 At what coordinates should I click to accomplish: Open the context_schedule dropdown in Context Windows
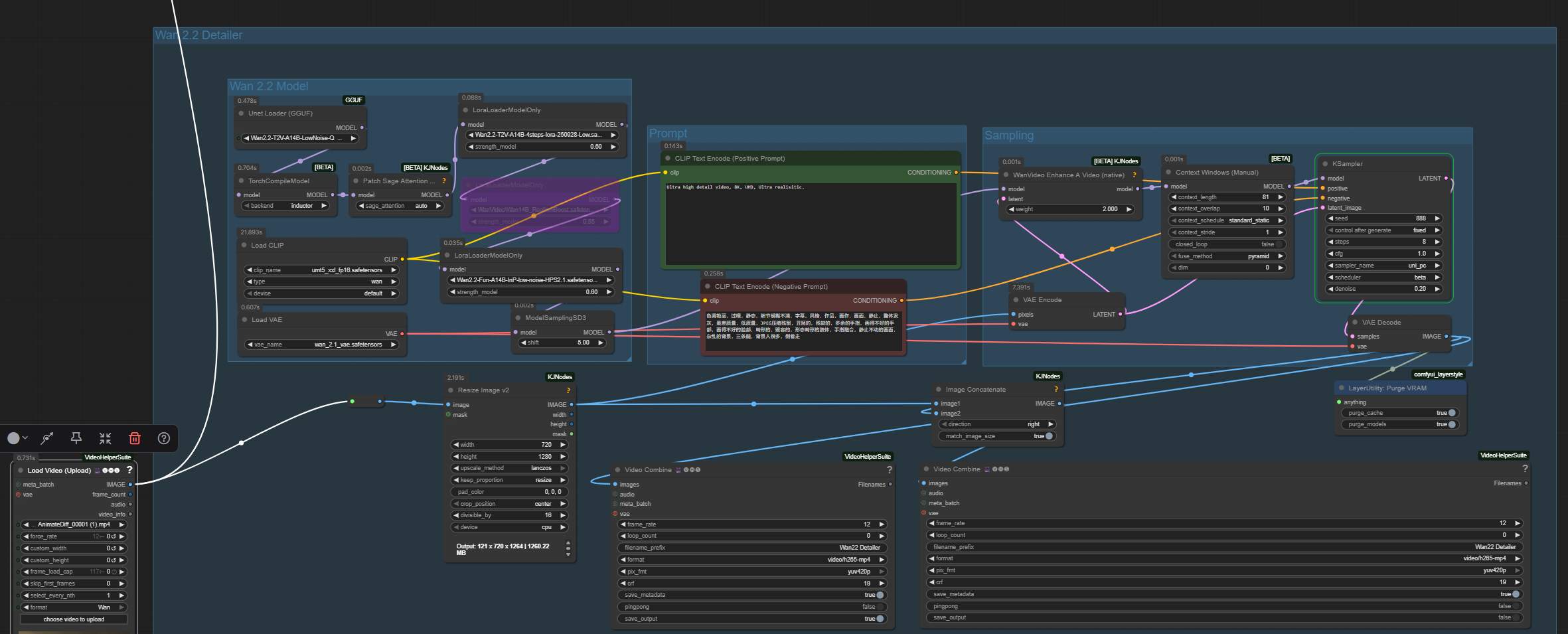[x=1227, y=220]
